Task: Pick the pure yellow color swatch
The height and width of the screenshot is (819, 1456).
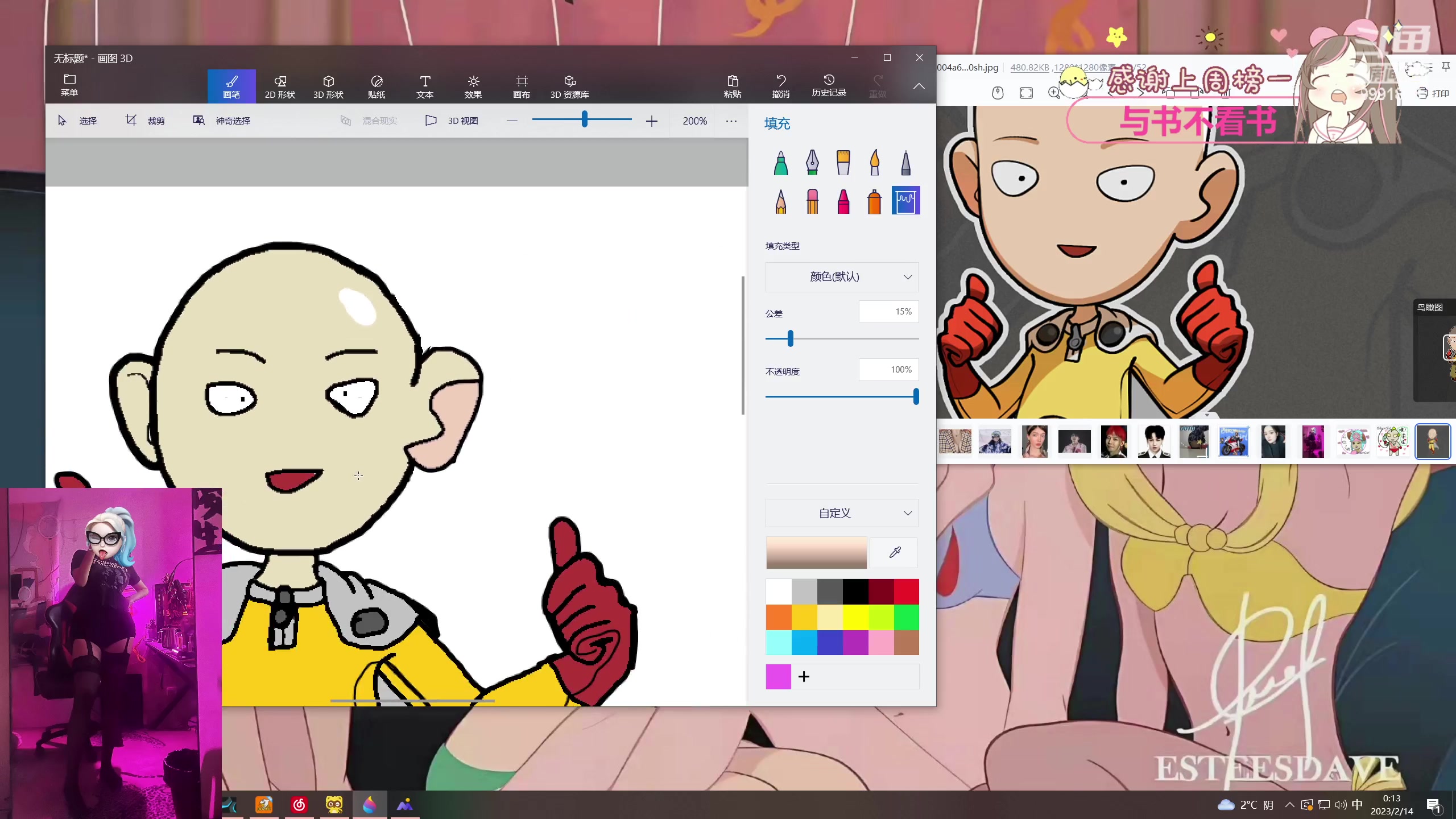Action: (855, 617)
